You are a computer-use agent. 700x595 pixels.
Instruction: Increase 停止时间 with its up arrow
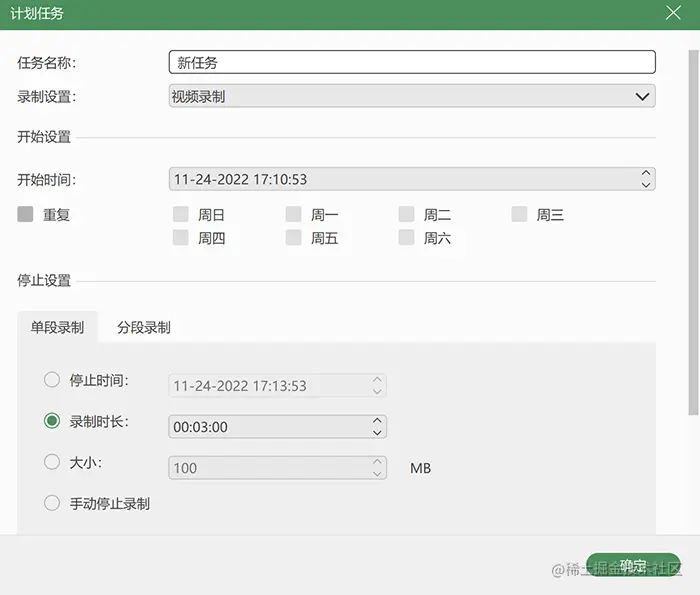point(377,379)
